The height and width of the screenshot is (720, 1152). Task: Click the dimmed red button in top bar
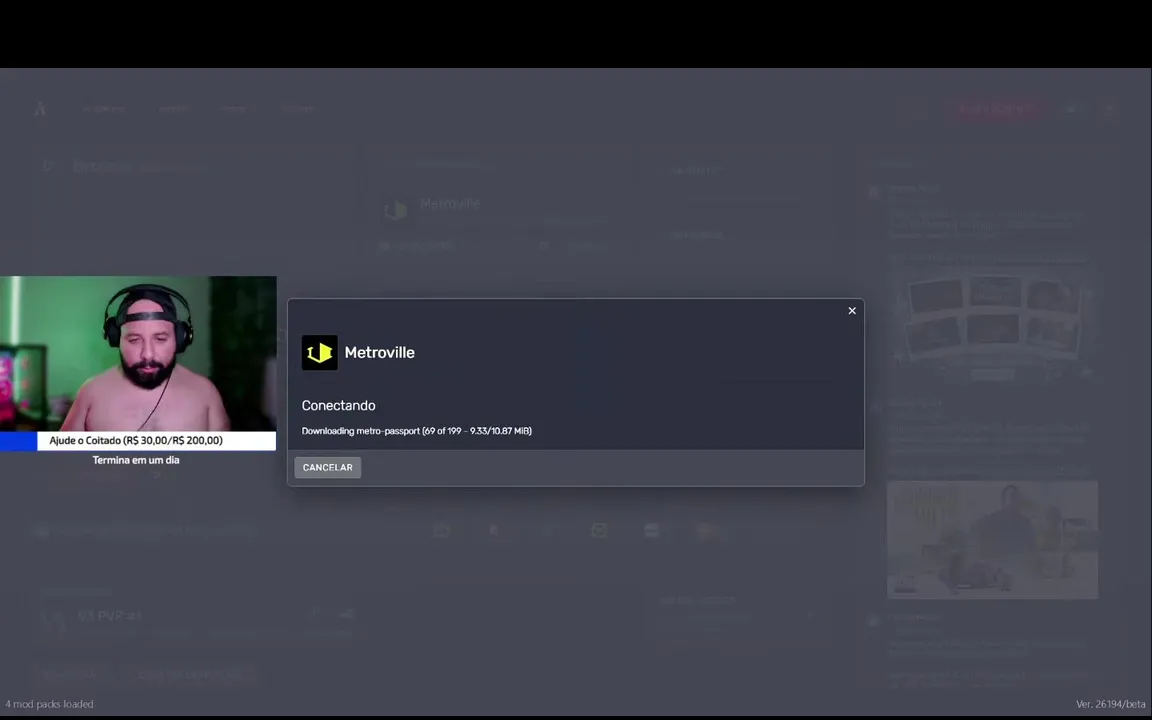(997, 109)
